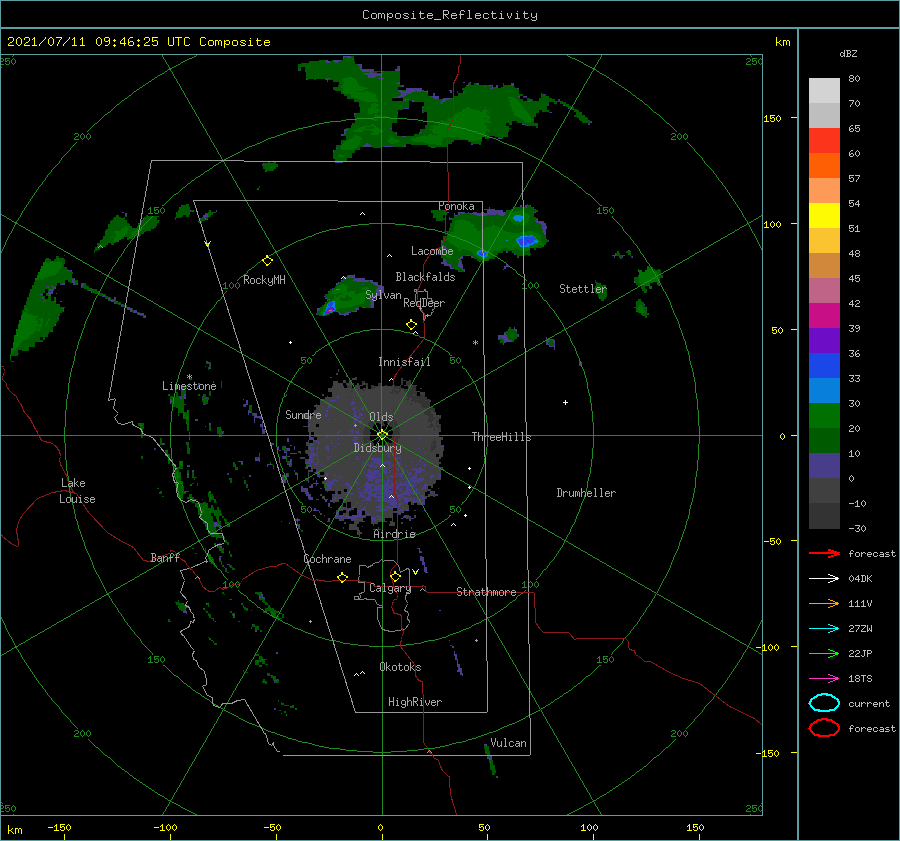This screenshot has height=841, width=900.
Task: Click the red forecast arrow in legend
Action: [x=824, y=553]
